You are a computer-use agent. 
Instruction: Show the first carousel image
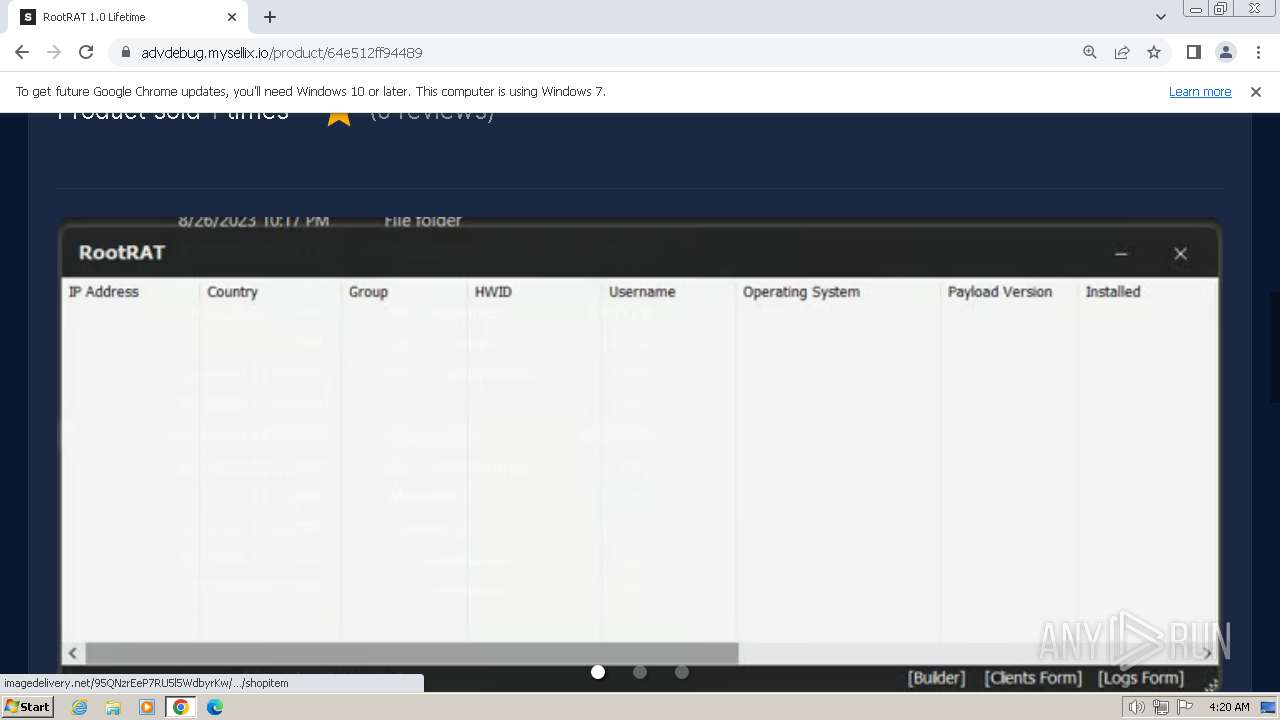[598, 672]
